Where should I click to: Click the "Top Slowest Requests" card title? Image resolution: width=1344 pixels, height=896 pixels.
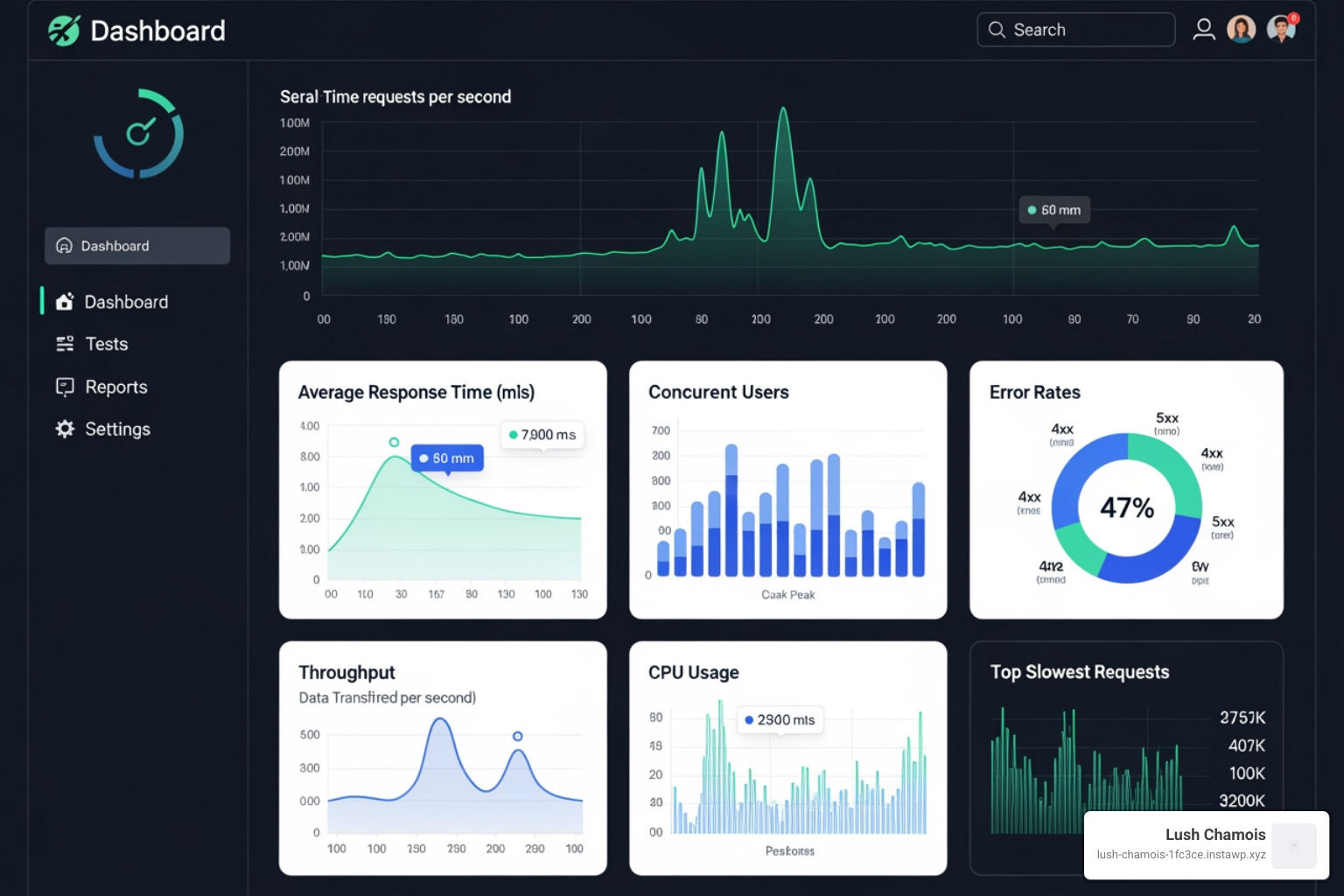pyautogui.click(x=1080, y=672)
